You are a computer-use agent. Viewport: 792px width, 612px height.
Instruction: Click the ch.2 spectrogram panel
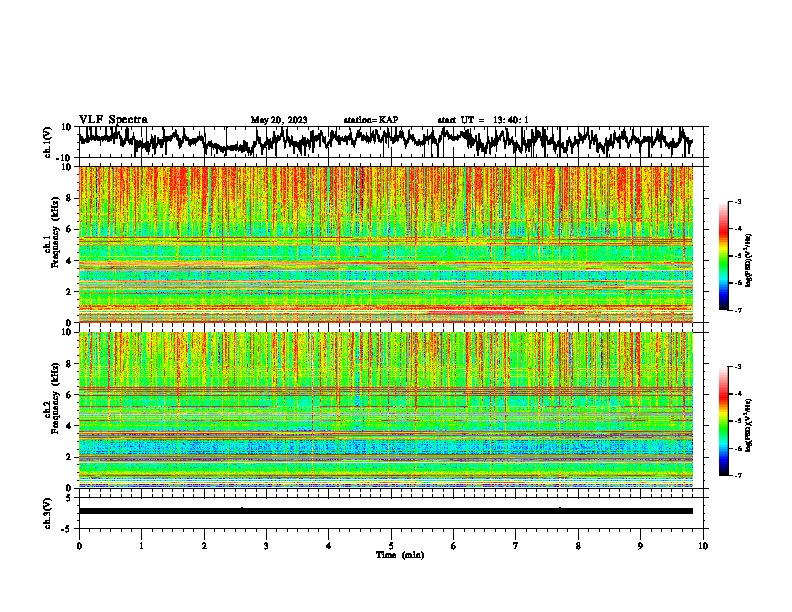[x=386, y=410]
